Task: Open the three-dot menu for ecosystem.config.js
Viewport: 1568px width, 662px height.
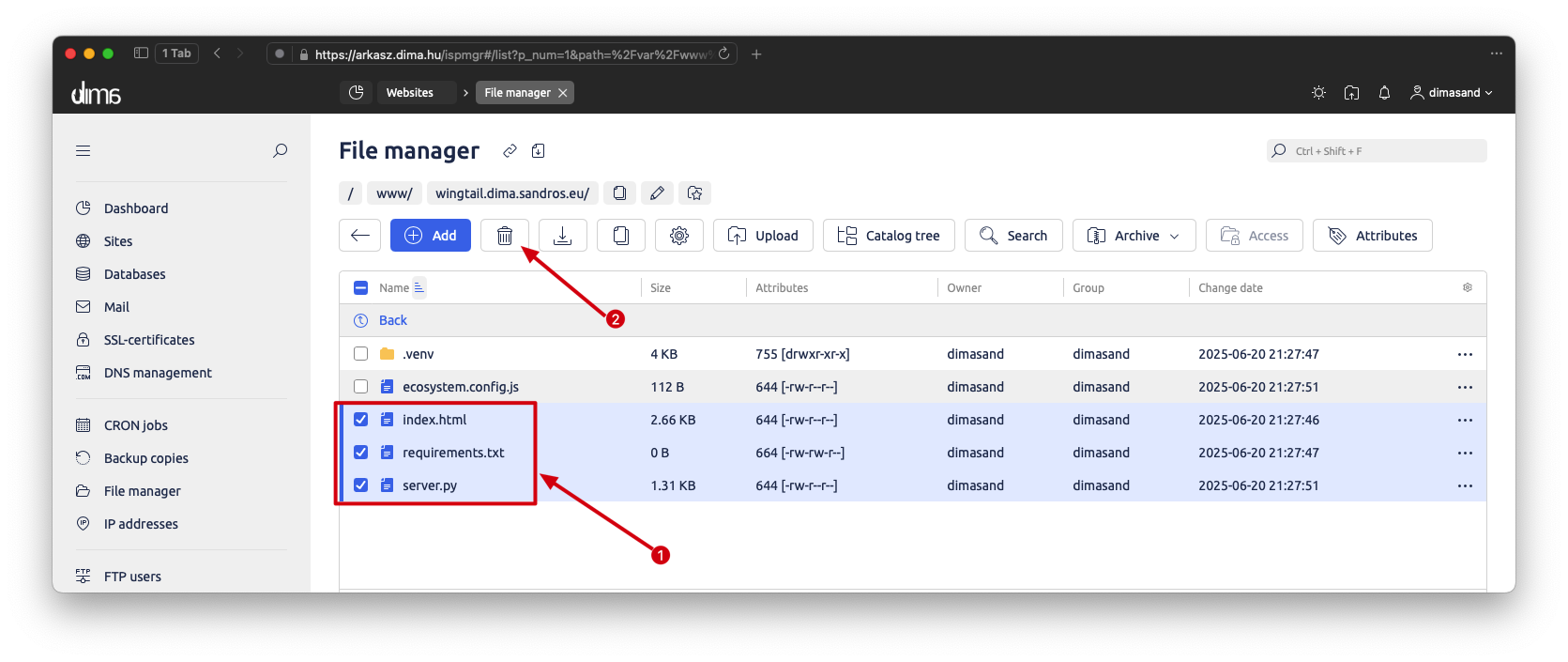Action: pyautogui.click(x=1465, y=387)
